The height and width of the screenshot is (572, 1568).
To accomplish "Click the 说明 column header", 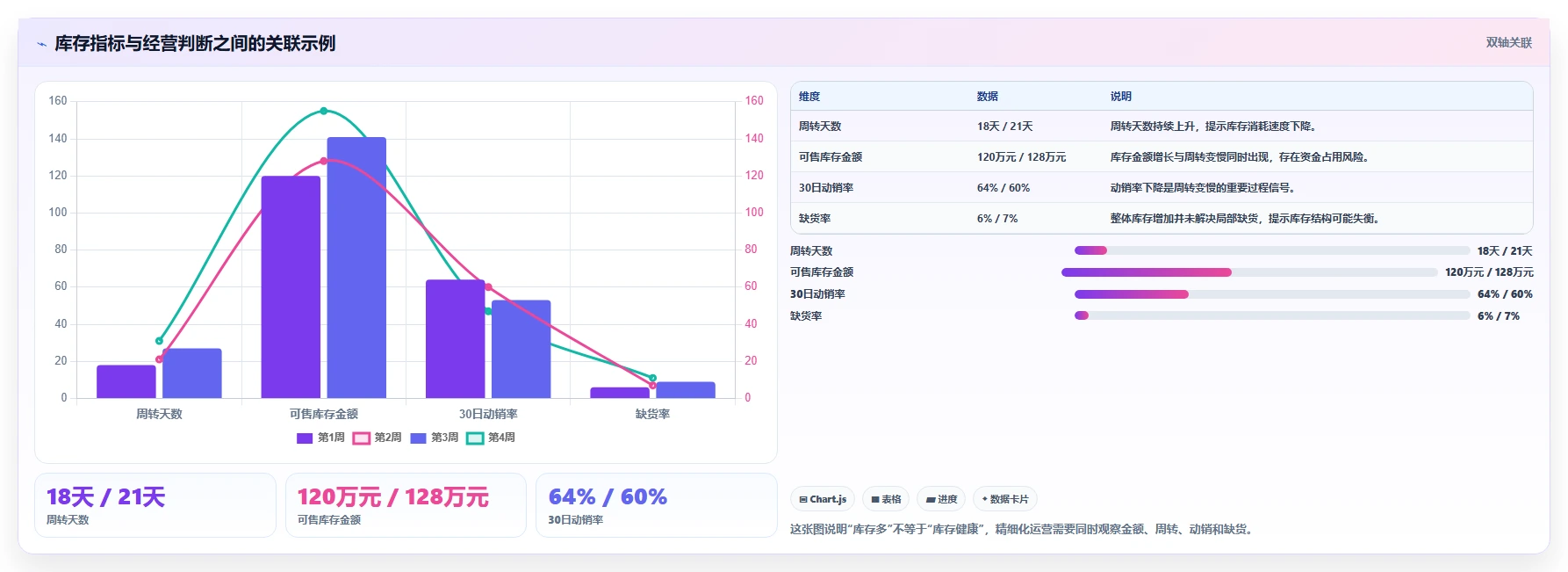I will tap(1121, 97).
